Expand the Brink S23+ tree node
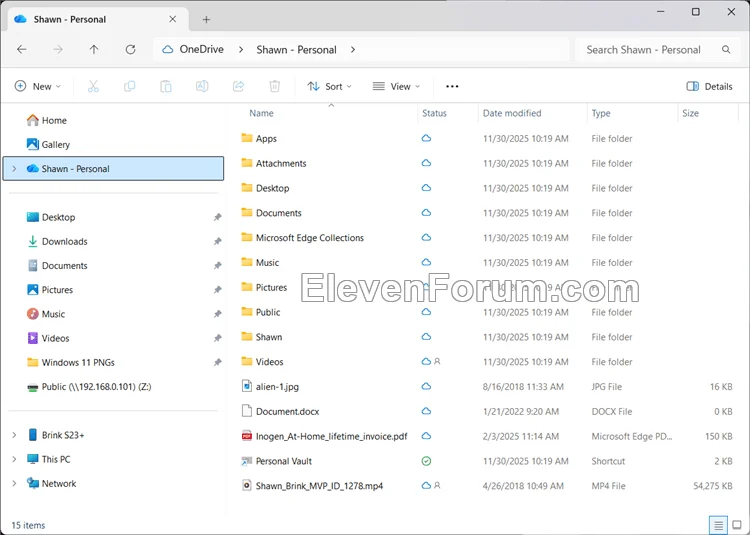This screenshot has height=535, width=750. 14,435
